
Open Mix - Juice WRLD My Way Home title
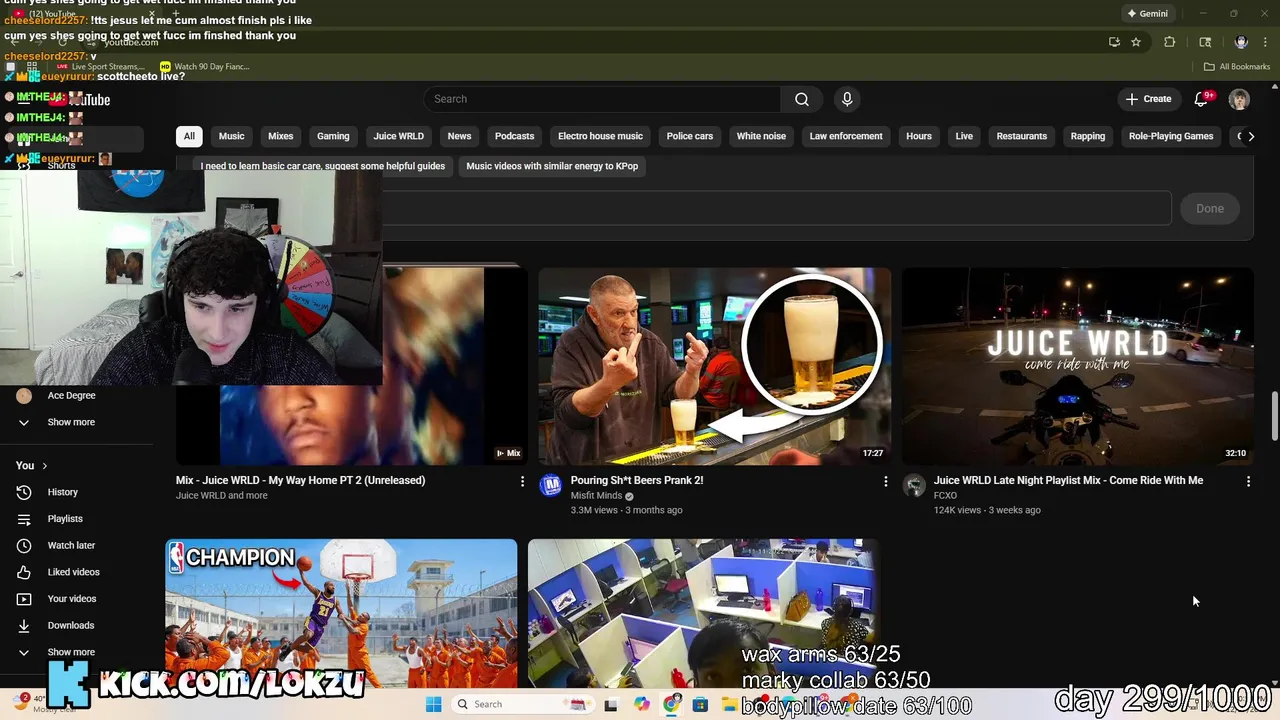301,480
